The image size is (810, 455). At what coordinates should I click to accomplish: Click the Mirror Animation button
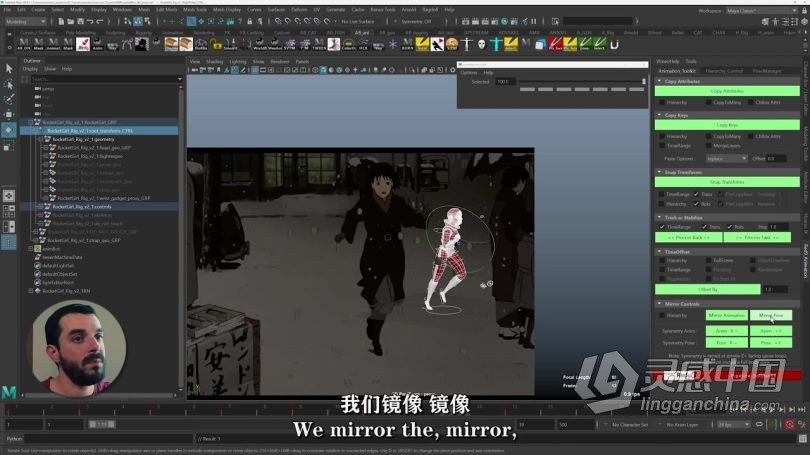(x=726, y=315)
